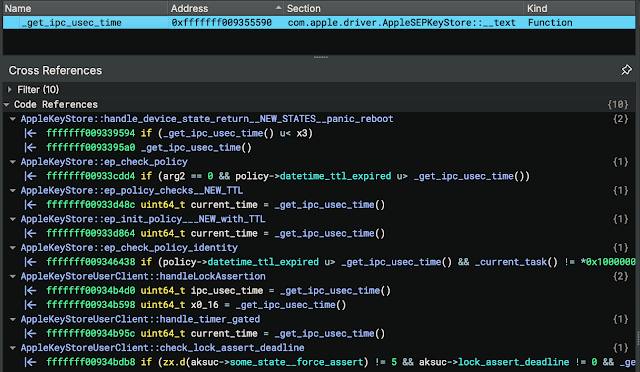Click the incoming-reference arrow beside address fffffff00933cdd4
The height and width of the screenshot is (372, 640).
point(30,176)
